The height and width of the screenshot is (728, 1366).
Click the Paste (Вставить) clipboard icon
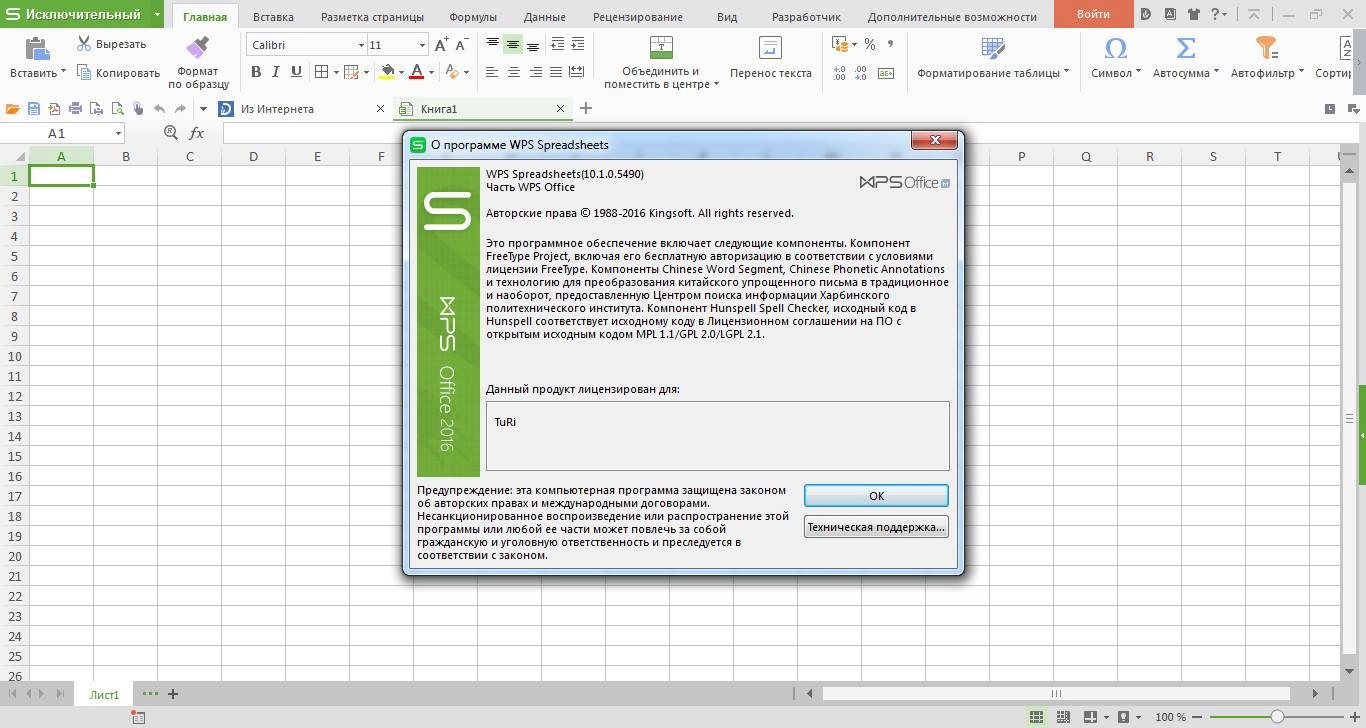(x=37, y=49)
